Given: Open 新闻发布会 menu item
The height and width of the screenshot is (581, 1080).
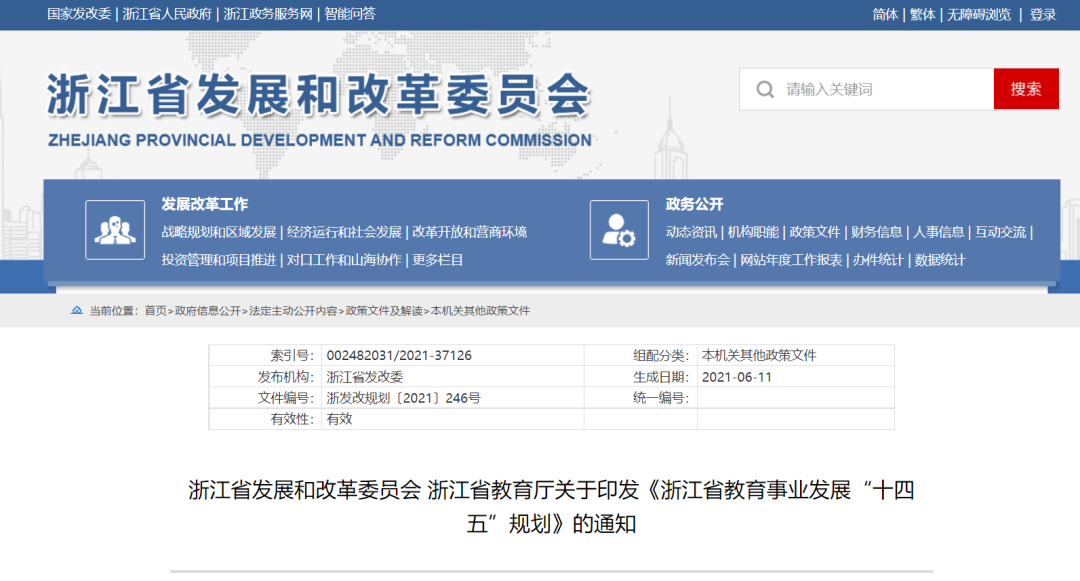Looking at the screenshot, I should [x=698, y=260].
